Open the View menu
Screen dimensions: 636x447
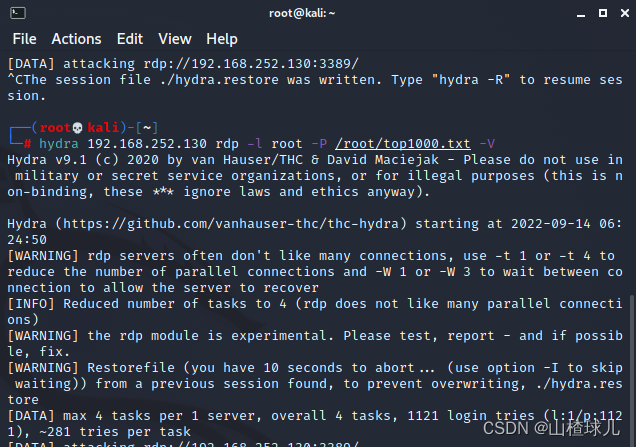pos(175,39)
